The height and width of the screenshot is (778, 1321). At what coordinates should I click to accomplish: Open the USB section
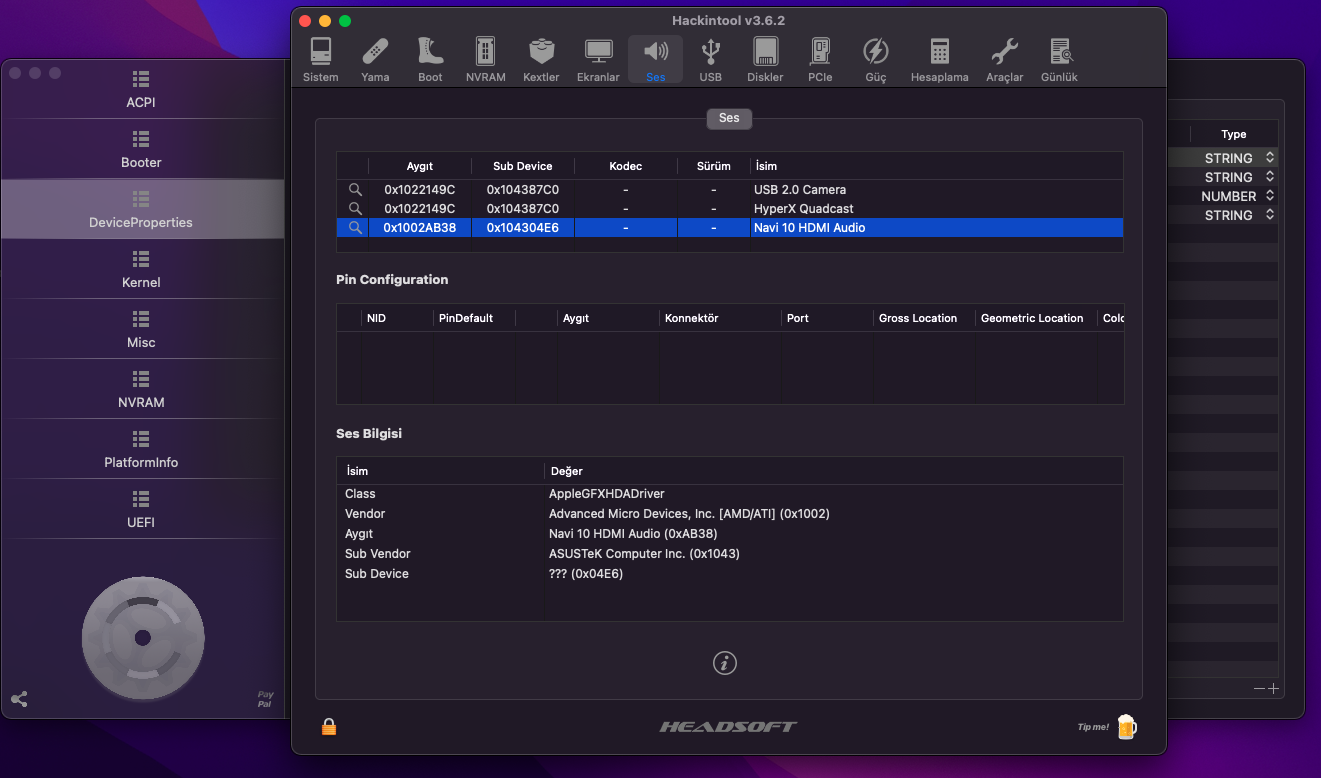710,59
